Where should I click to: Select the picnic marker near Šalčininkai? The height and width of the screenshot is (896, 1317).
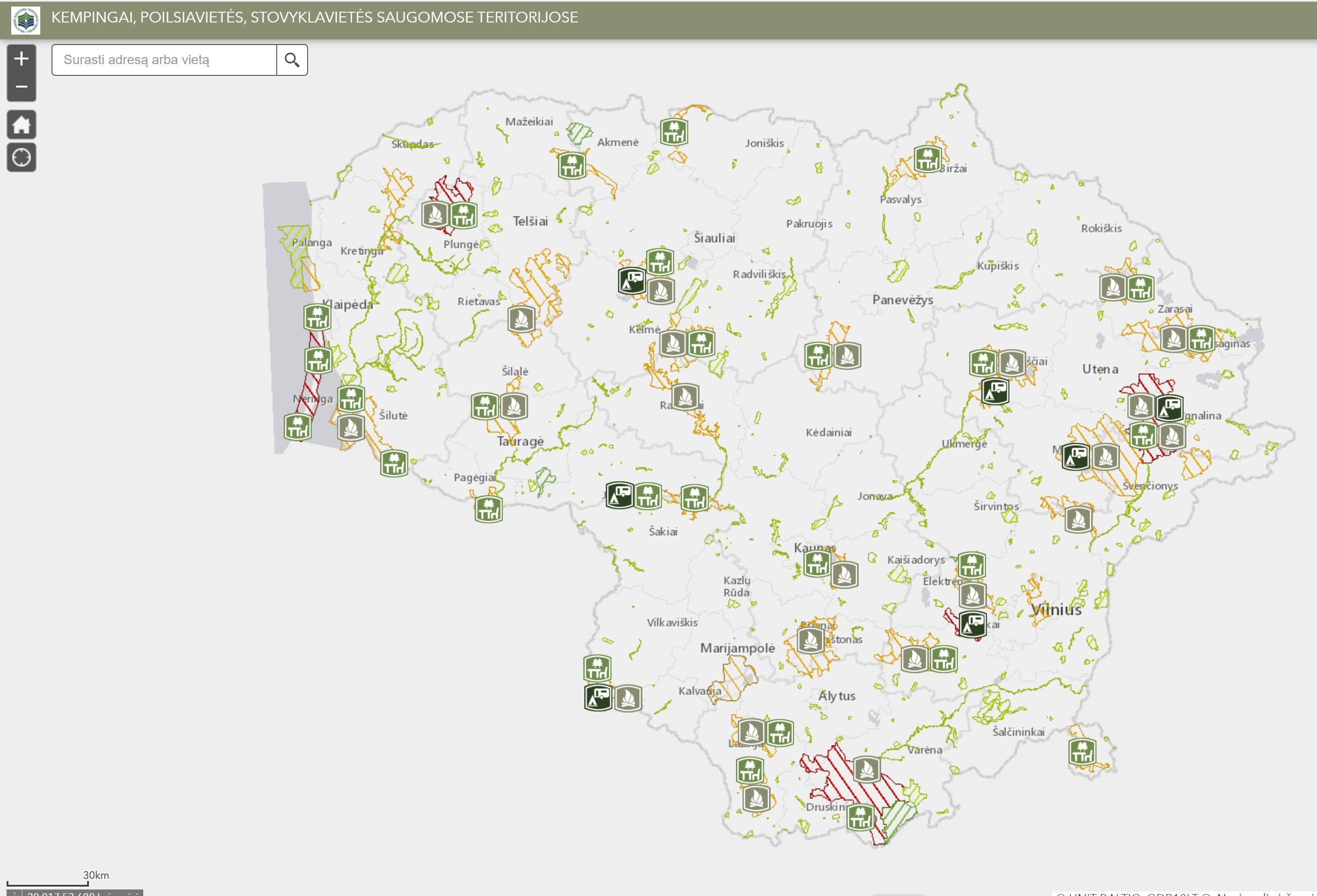[x=1082, y=752]
